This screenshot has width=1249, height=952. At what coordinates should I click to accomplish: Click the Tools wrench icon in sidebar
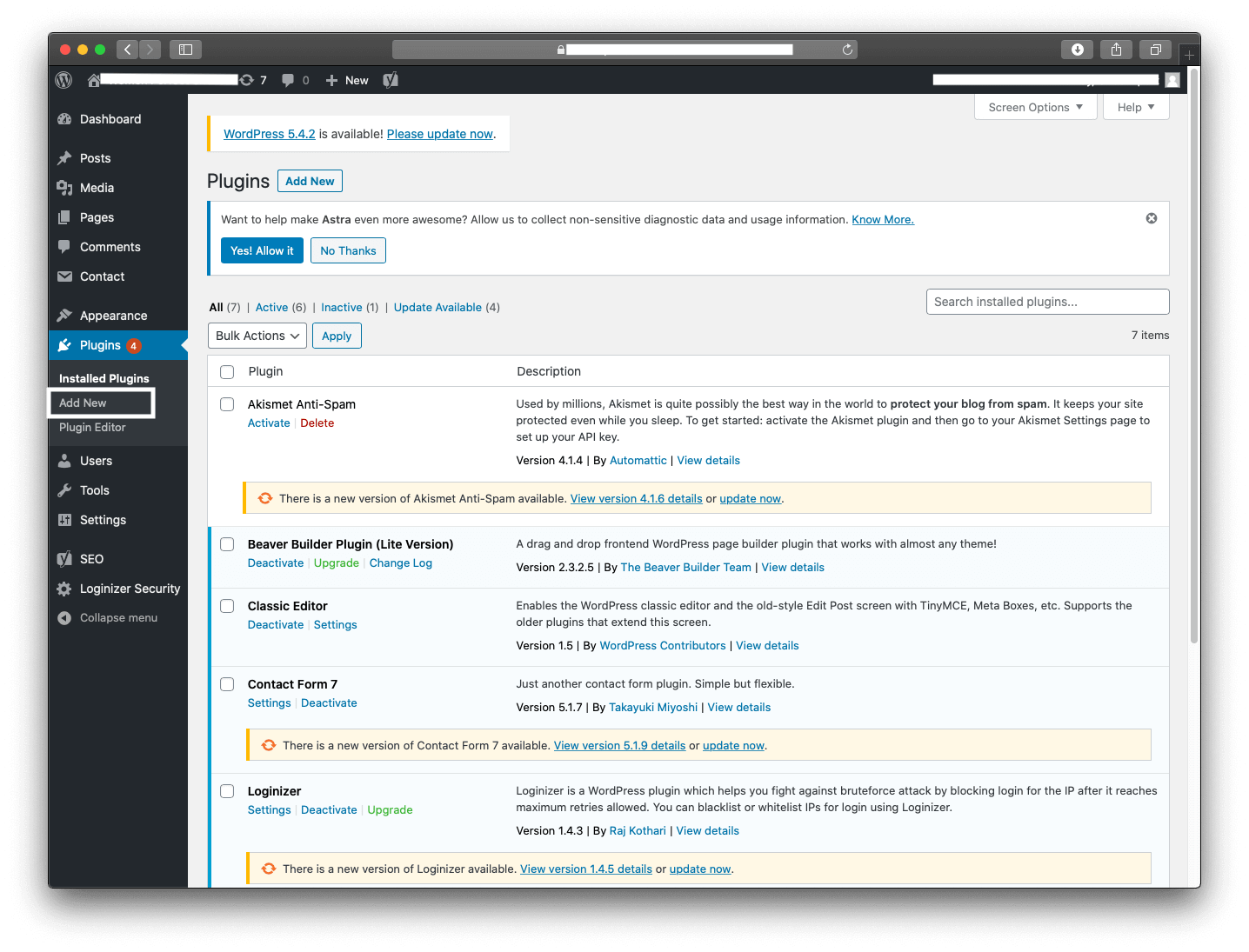coord(64,490)
